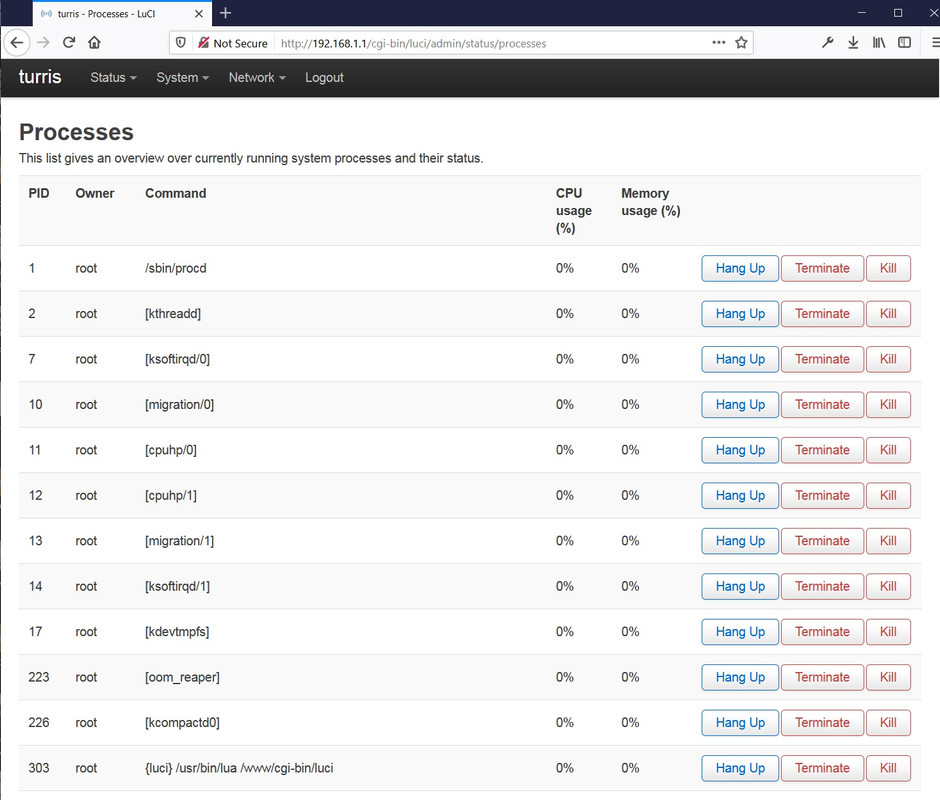Hang Up the [kdevtmpfs] process
Screen dimensions: 940x800
pos(740,631)
